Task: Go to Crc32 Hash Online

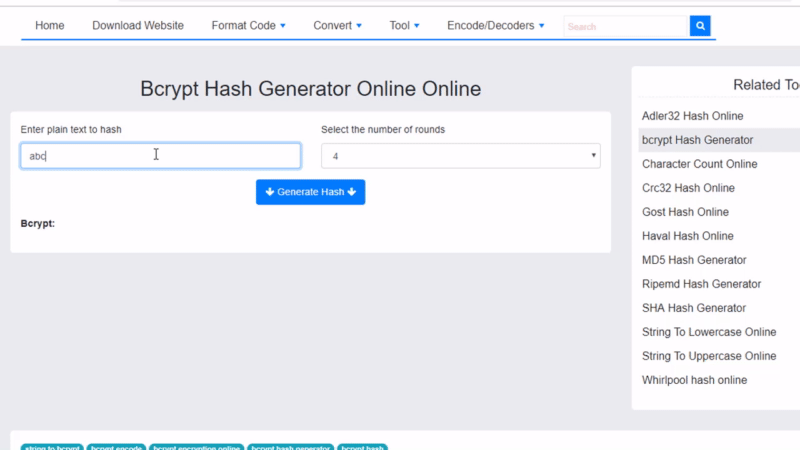Action: pos(688,188)
